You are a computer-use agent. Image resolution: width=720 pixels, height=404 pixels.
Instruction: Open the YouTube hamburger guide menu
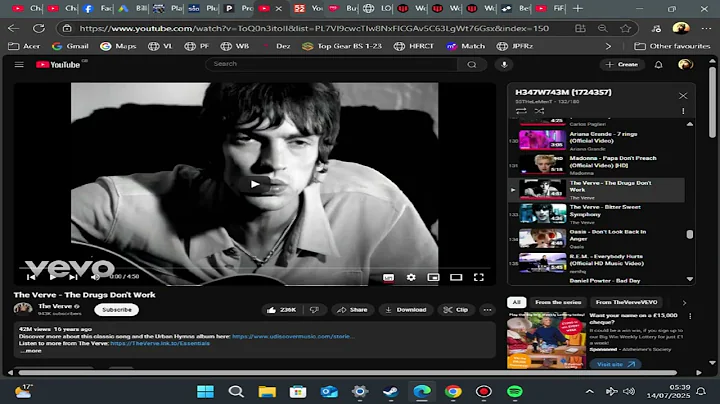point(19,65)
